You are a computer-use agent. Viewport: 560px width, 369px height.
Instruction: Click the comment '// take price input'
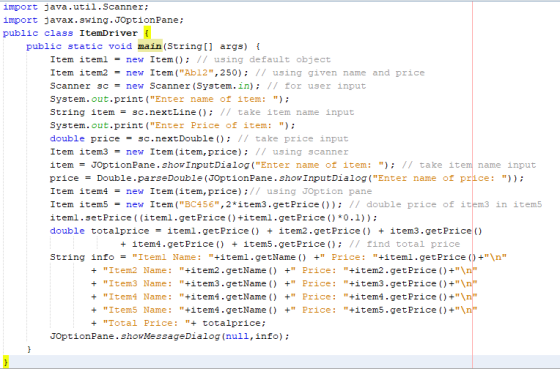[x=293, y=139]
